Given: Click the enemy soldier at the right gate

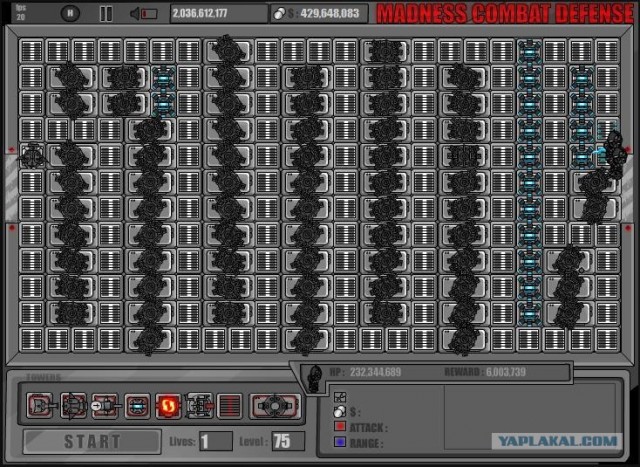Looking at the screenshot, I should (x=616, y=154).
